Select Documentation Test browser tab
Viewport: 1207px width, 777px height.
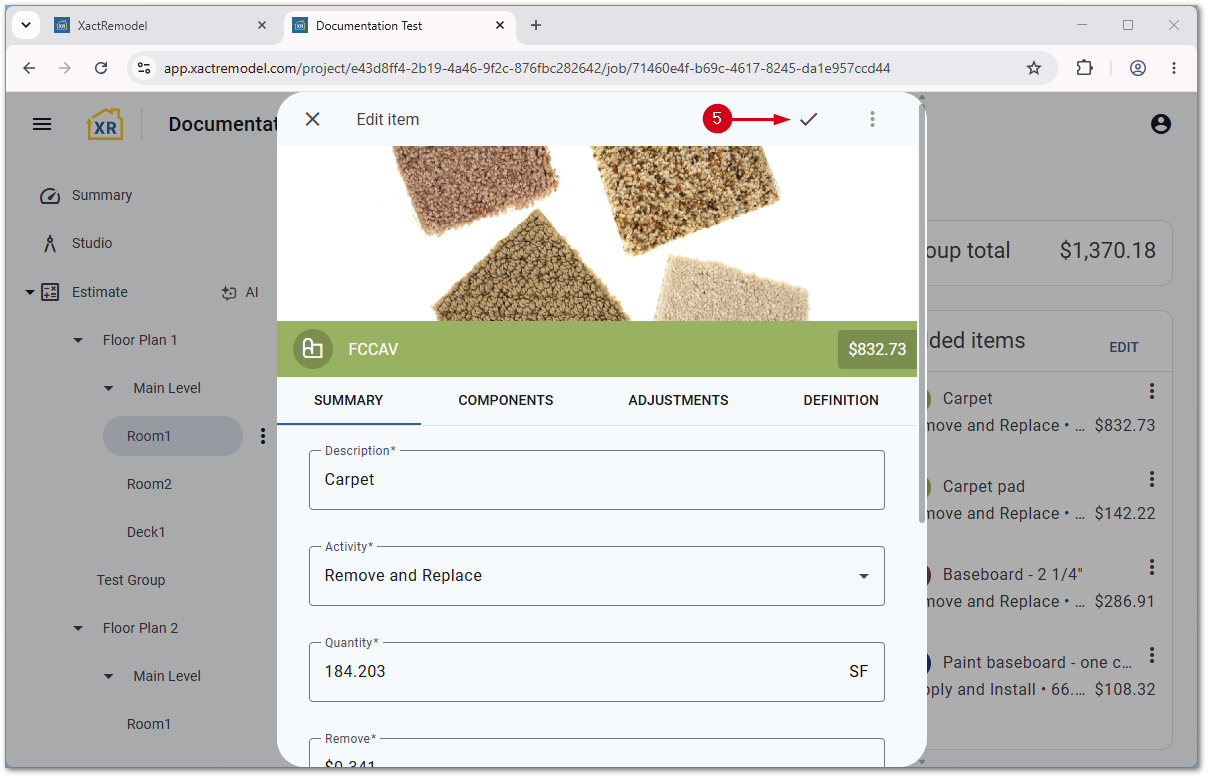coord(400,25)
